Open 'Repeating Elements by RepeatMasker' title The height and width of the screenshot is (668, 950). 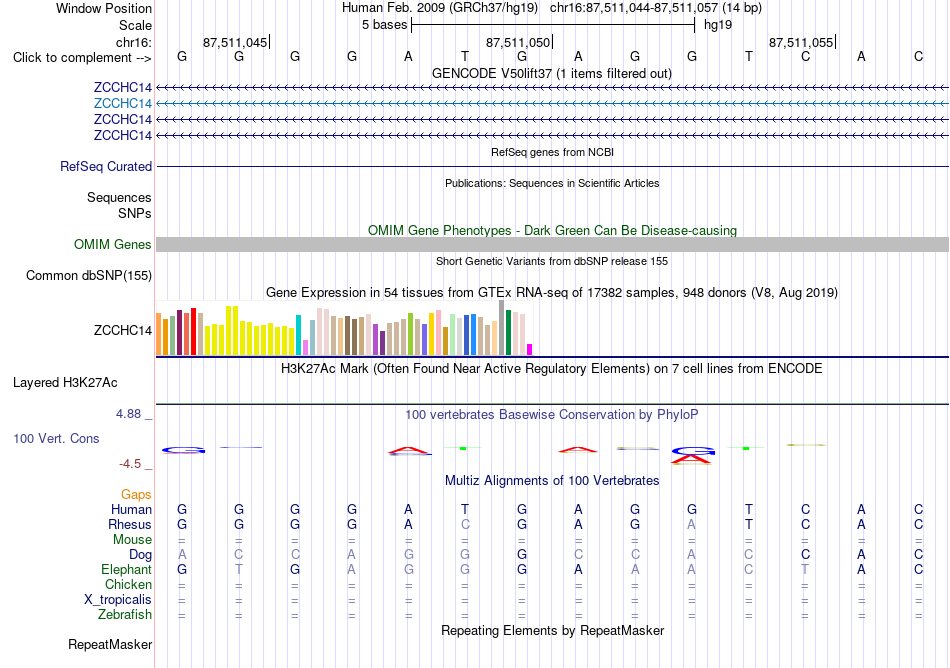pyautogui.click(x=553, y=631)
